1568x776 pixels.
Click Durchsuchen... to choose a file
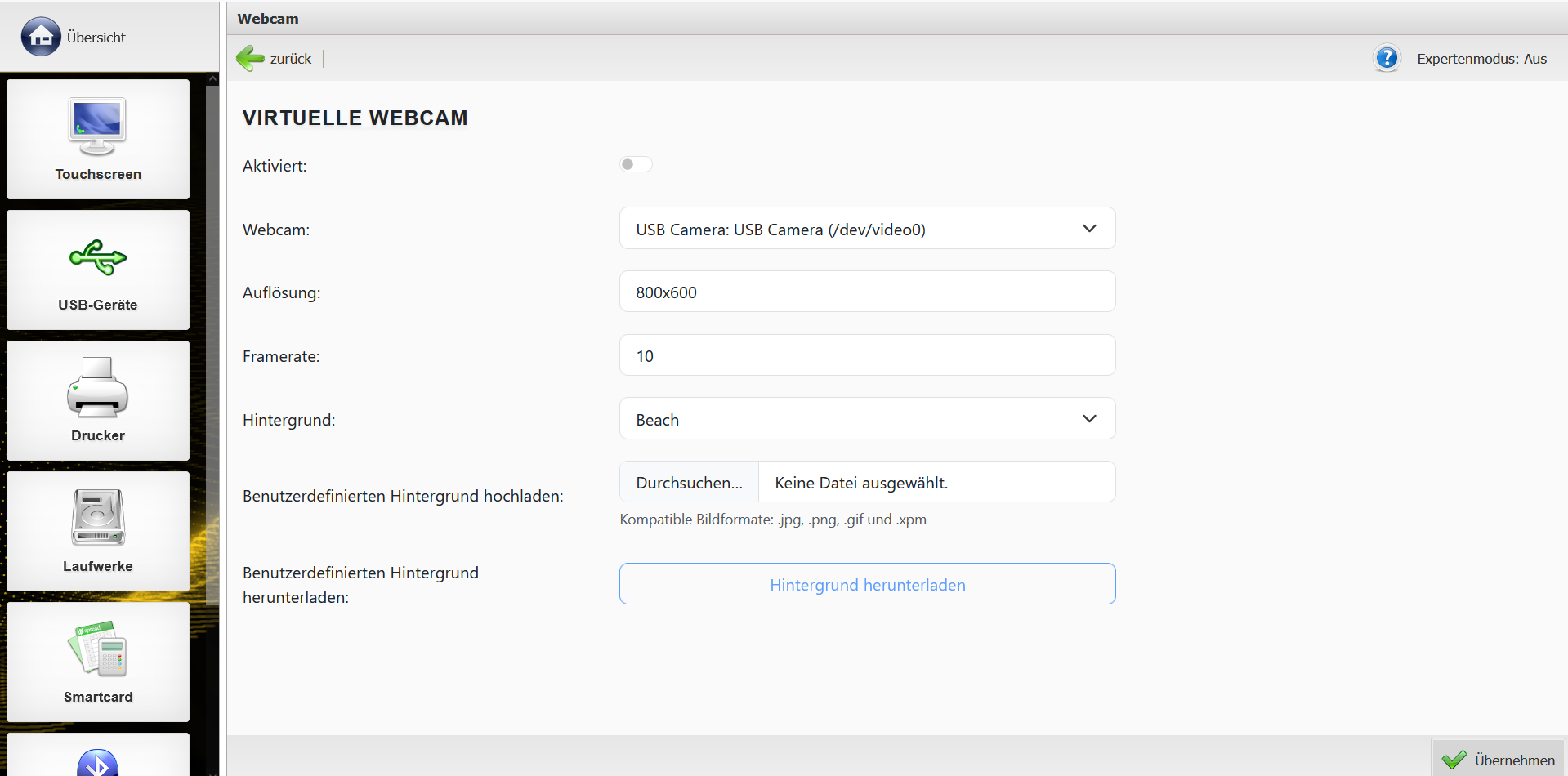coord(689,482)
